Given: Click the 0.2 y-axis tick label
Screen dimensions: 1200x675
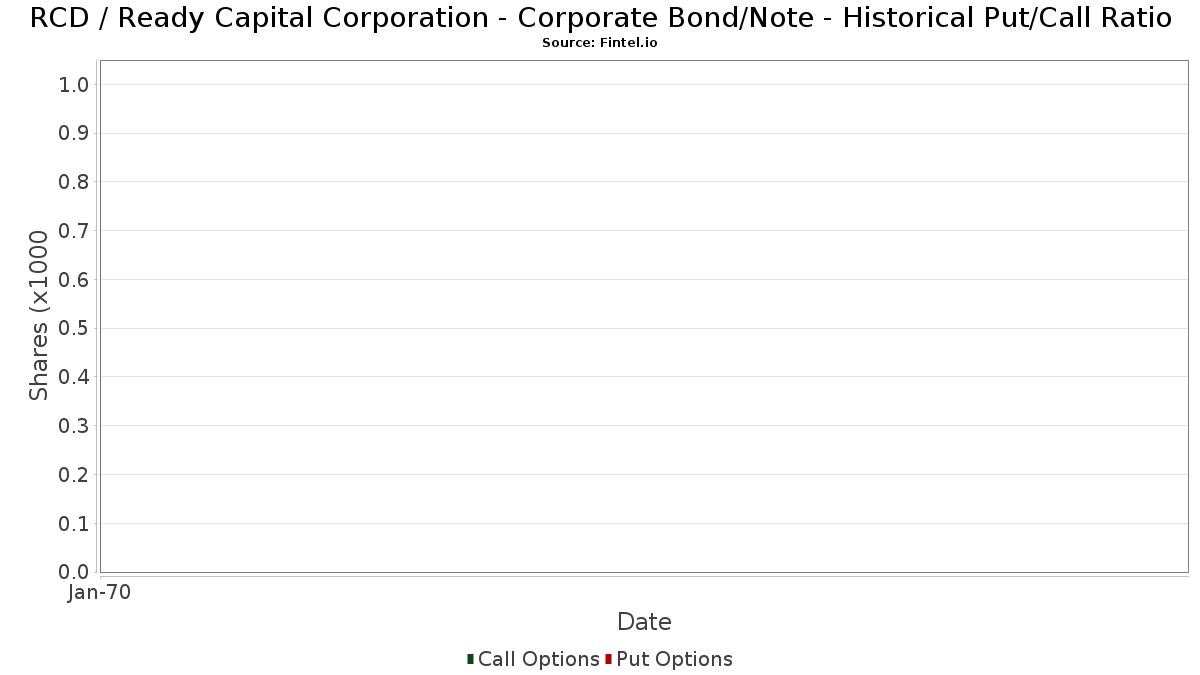Looking at the screenshot, I should tap(75, 475).
